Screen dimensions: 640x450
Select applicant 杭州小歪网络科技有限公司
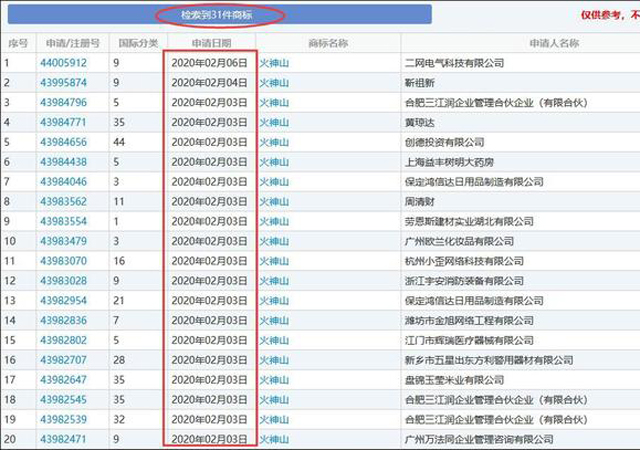[464, 261]
